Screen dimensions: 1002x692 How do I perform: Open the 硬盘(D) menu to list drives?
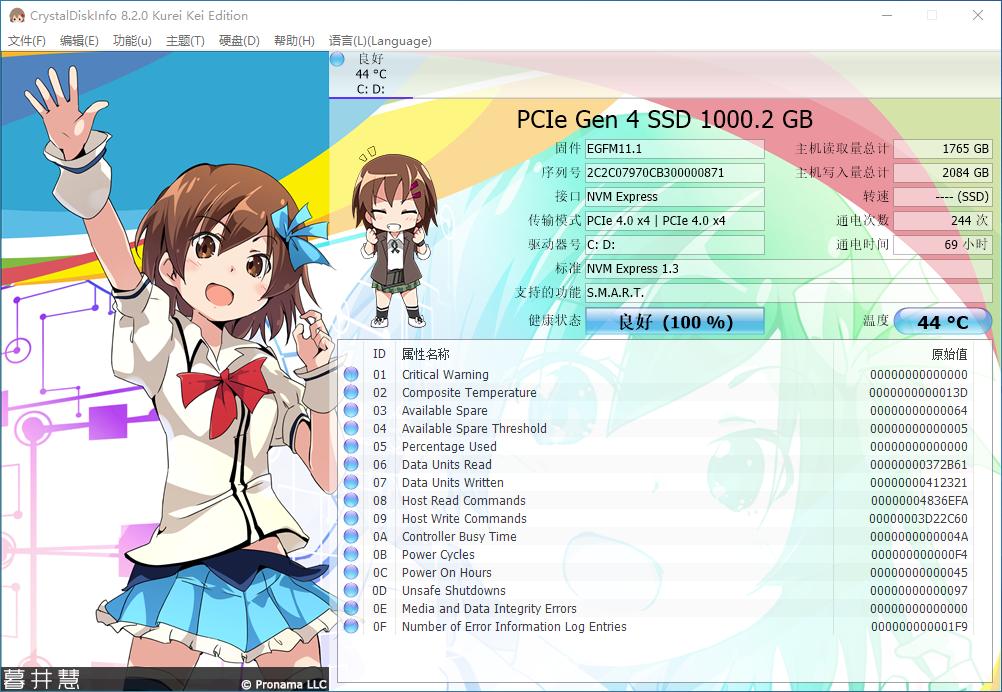pos(237,41)
